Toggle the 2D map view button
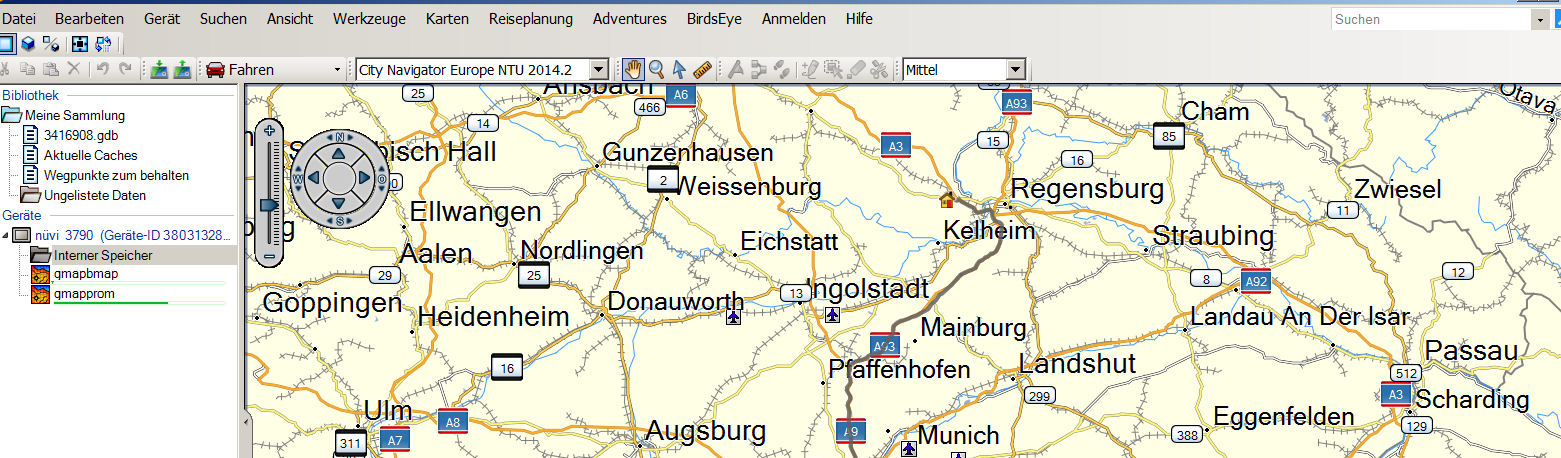Screen dimensions: 1561x458 tap(7, 44)
